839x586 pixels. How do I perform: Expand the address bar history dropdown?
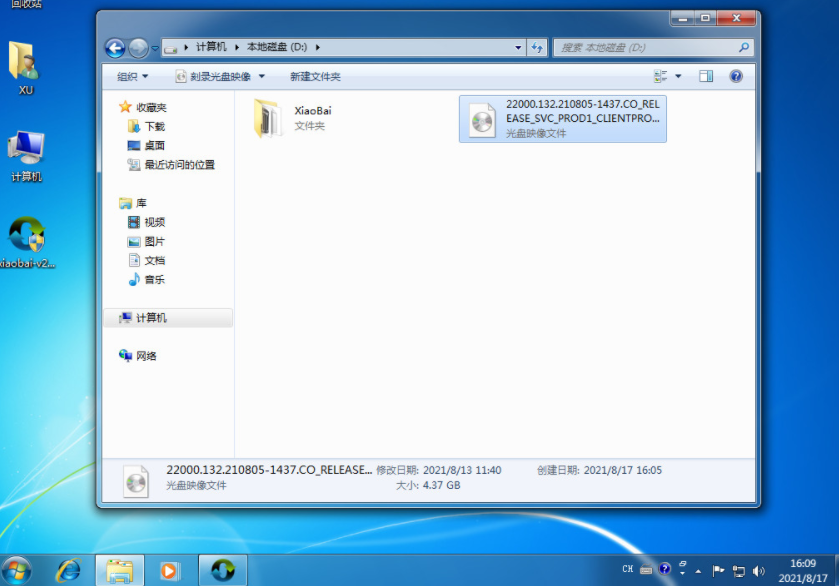(x=518, y=47)
